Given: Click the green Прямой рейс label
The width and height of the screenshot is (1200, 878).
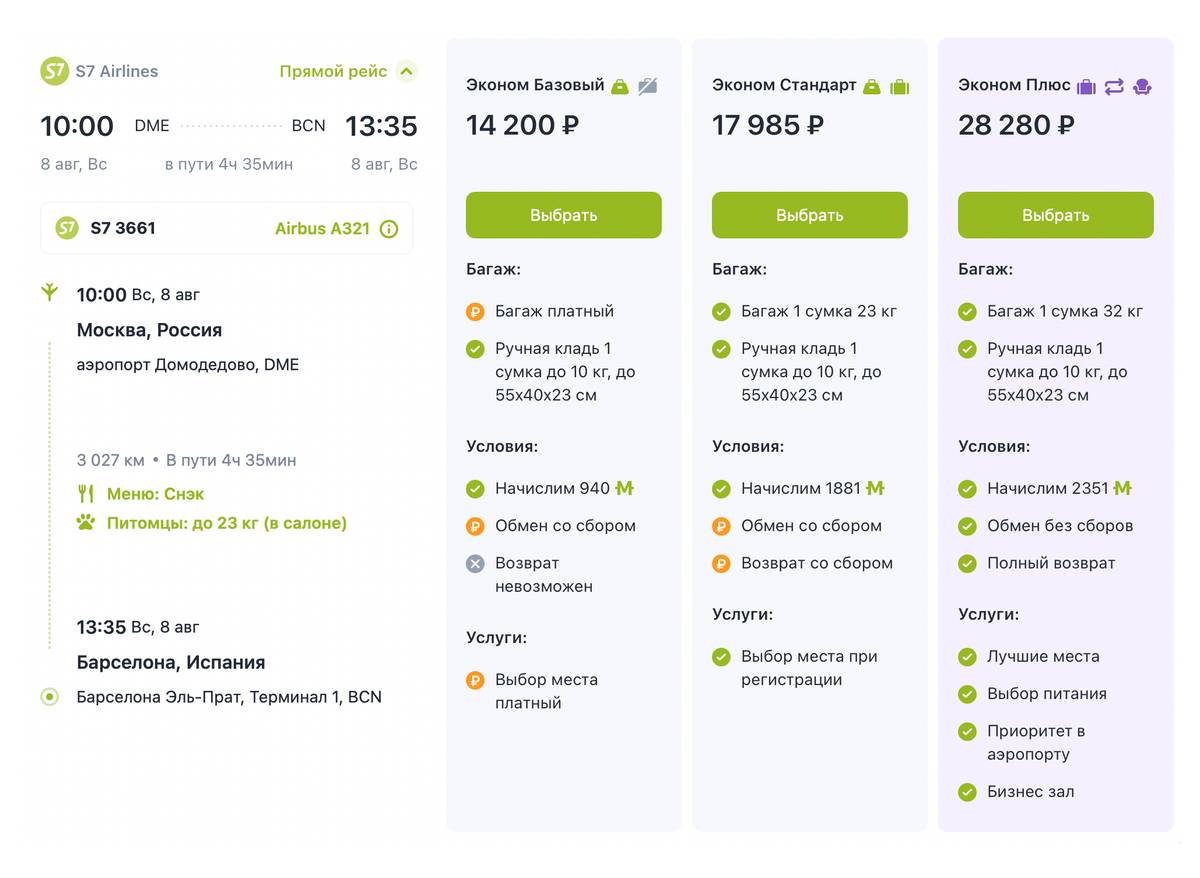Looking at the screenshot, I should (333, 71).
